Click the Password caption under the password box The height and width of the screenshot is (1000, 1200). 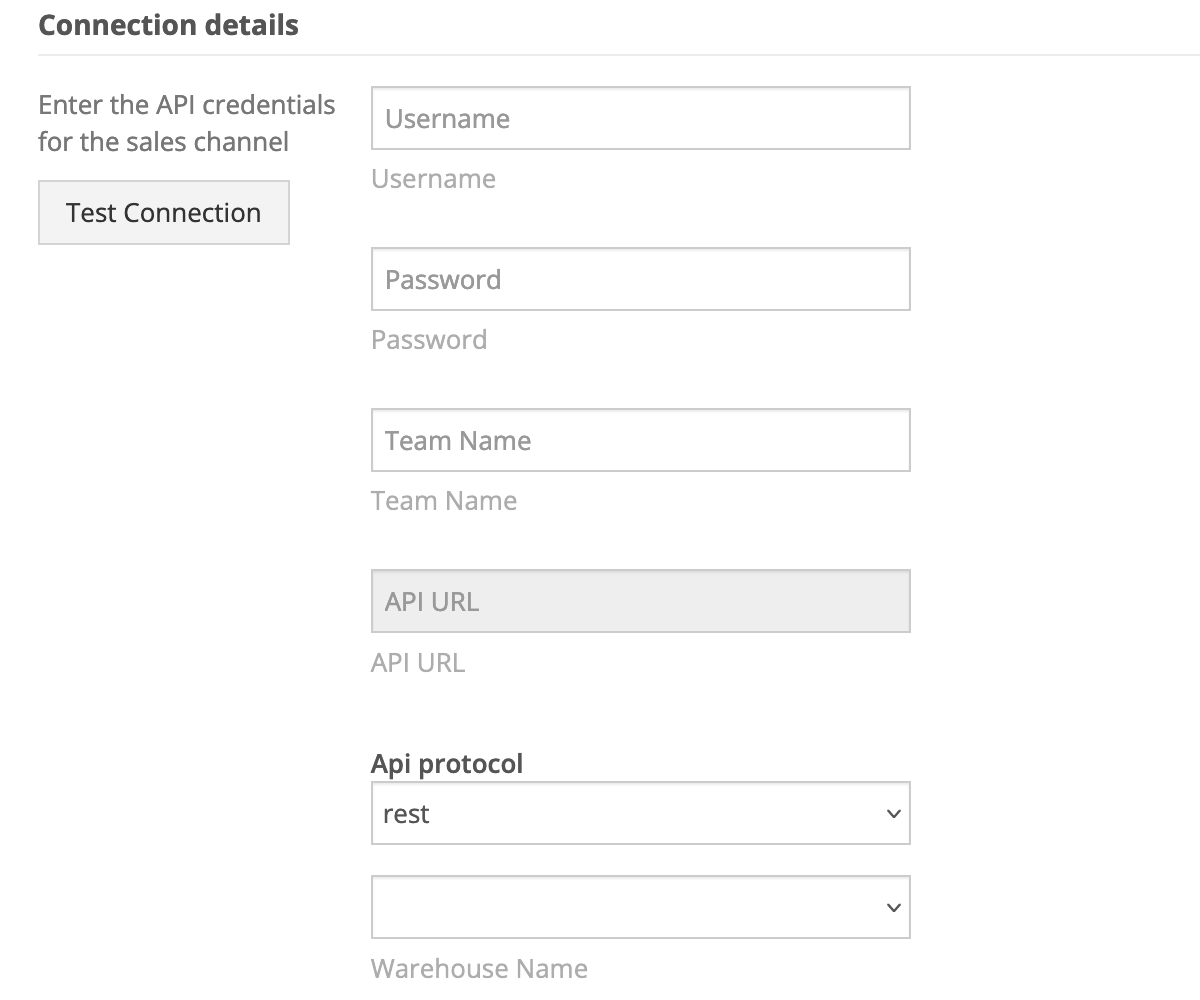(429, 340)
